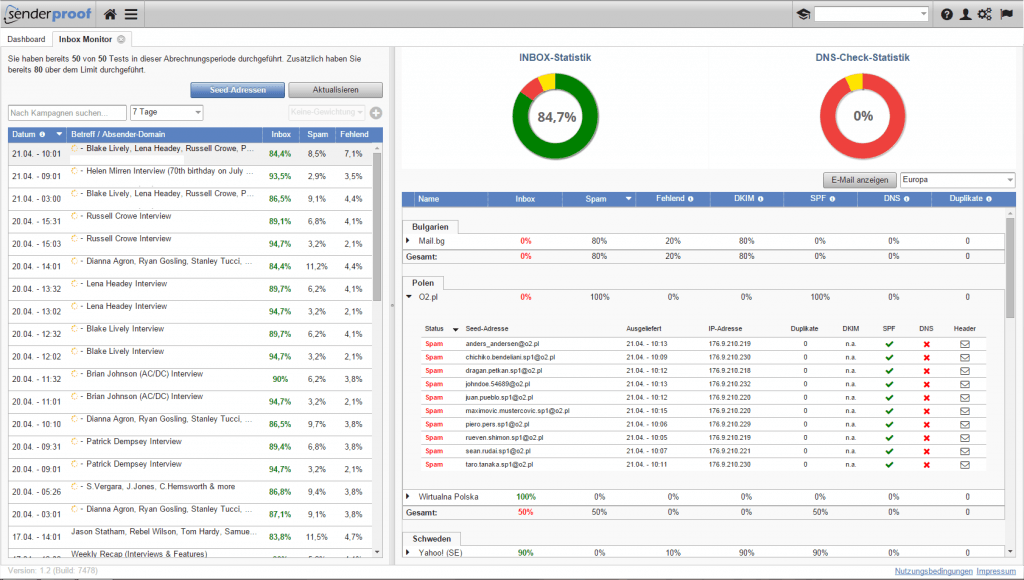Click the E-Mail anzeigen button
Image resolution: width=1024 pixels, height=580 pixels.
point(859,180)
